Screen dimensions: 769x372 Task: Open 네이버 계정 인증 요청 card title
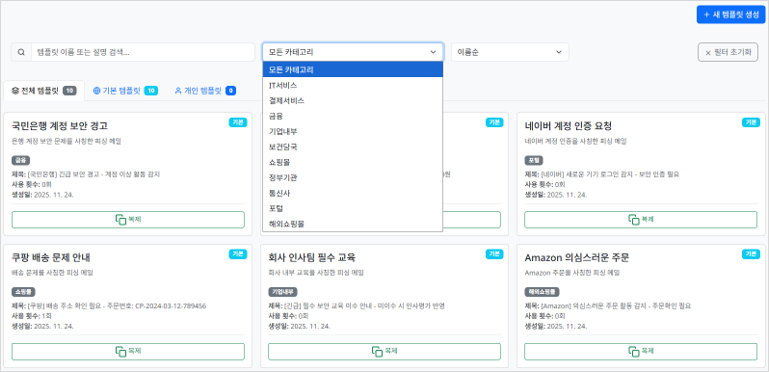(x=568, y=126)
